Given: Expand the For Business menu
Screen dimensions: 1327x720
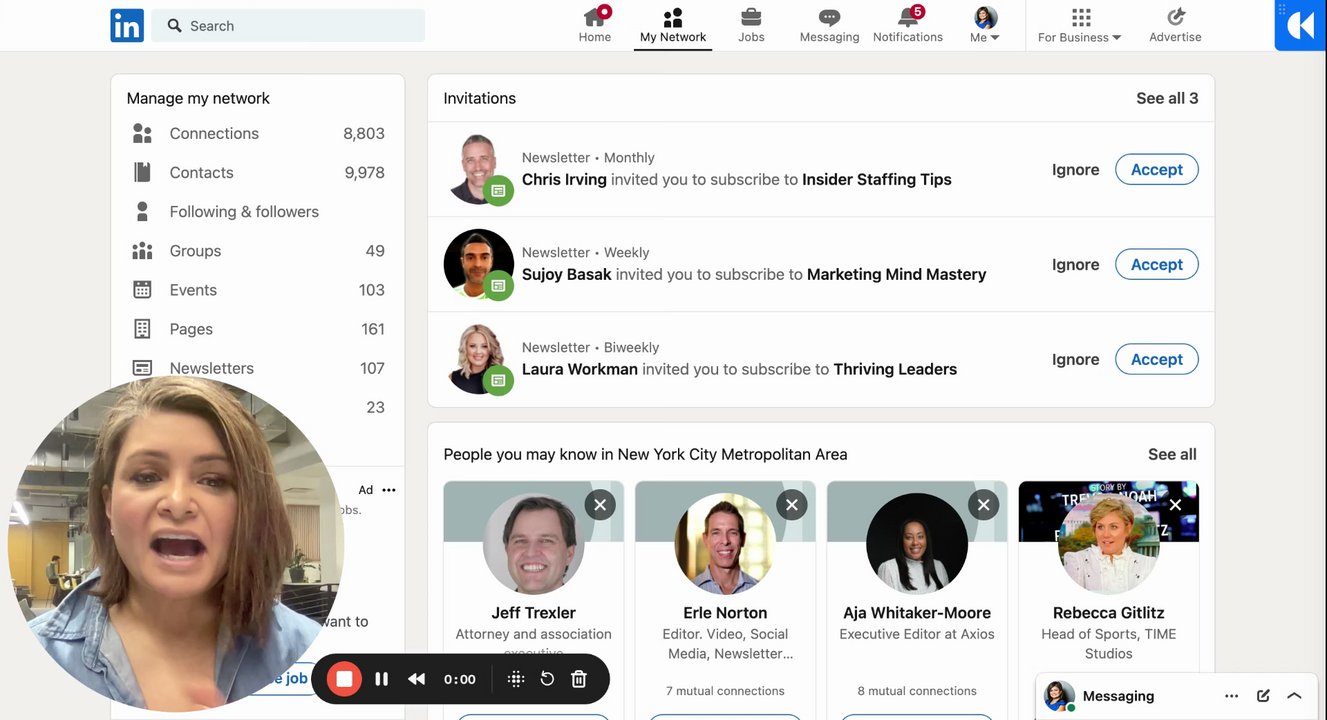Looking at the screenshot, I should pos(1080,26).
